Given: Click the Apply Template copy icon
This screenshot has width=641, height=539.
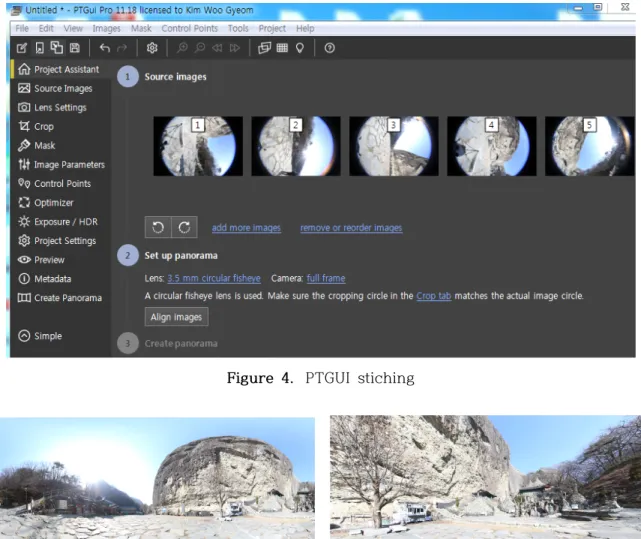Looking at the screenshot, I should pyautogui.click(x=57, y=48).
